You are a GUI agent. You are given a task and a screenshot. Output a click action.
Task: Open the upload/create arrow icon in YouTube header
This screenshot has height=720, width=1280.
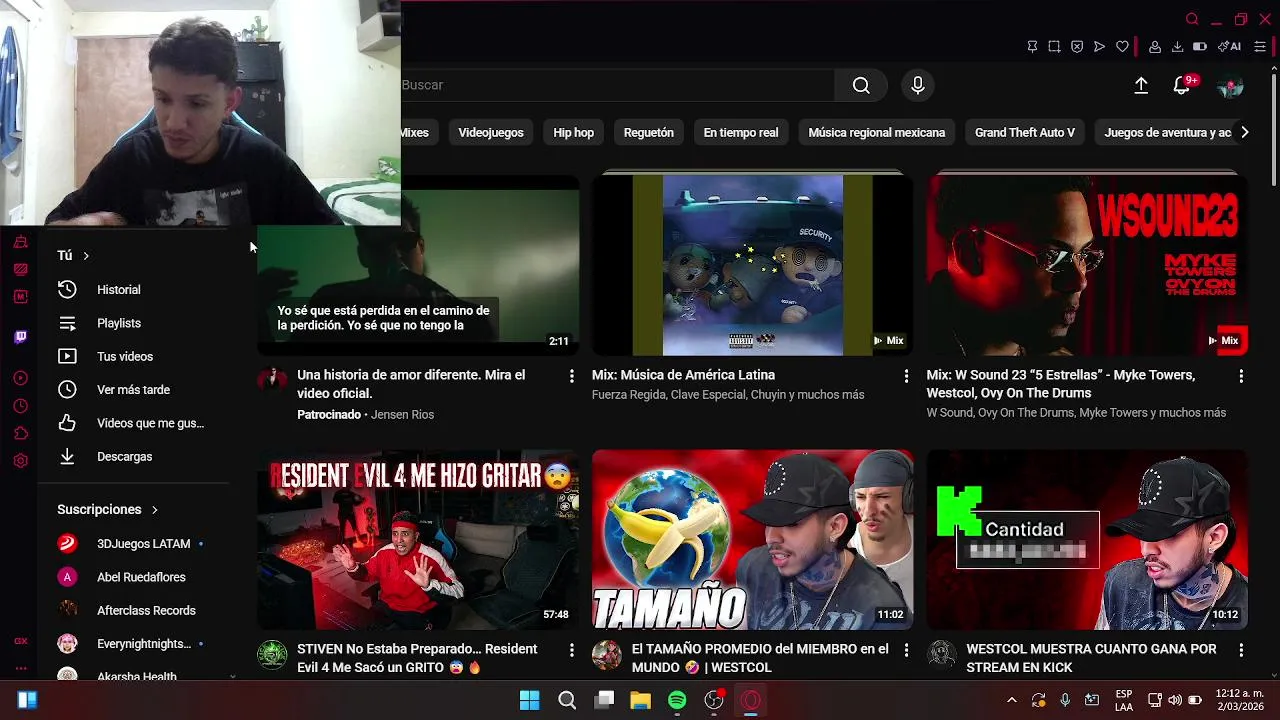tap(1141, 86)
